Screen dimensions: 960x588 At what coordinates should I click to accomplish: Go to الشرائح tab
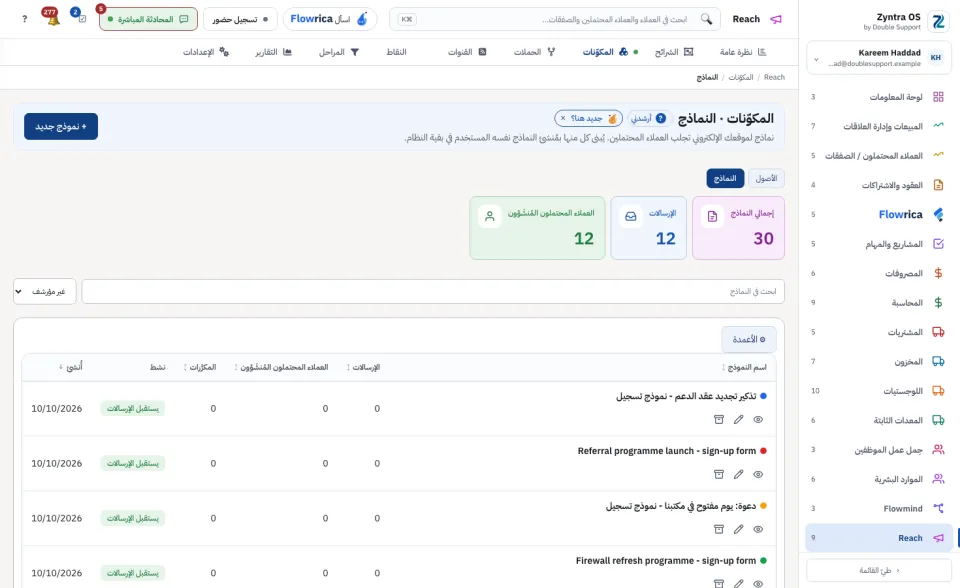pos(673,52)
